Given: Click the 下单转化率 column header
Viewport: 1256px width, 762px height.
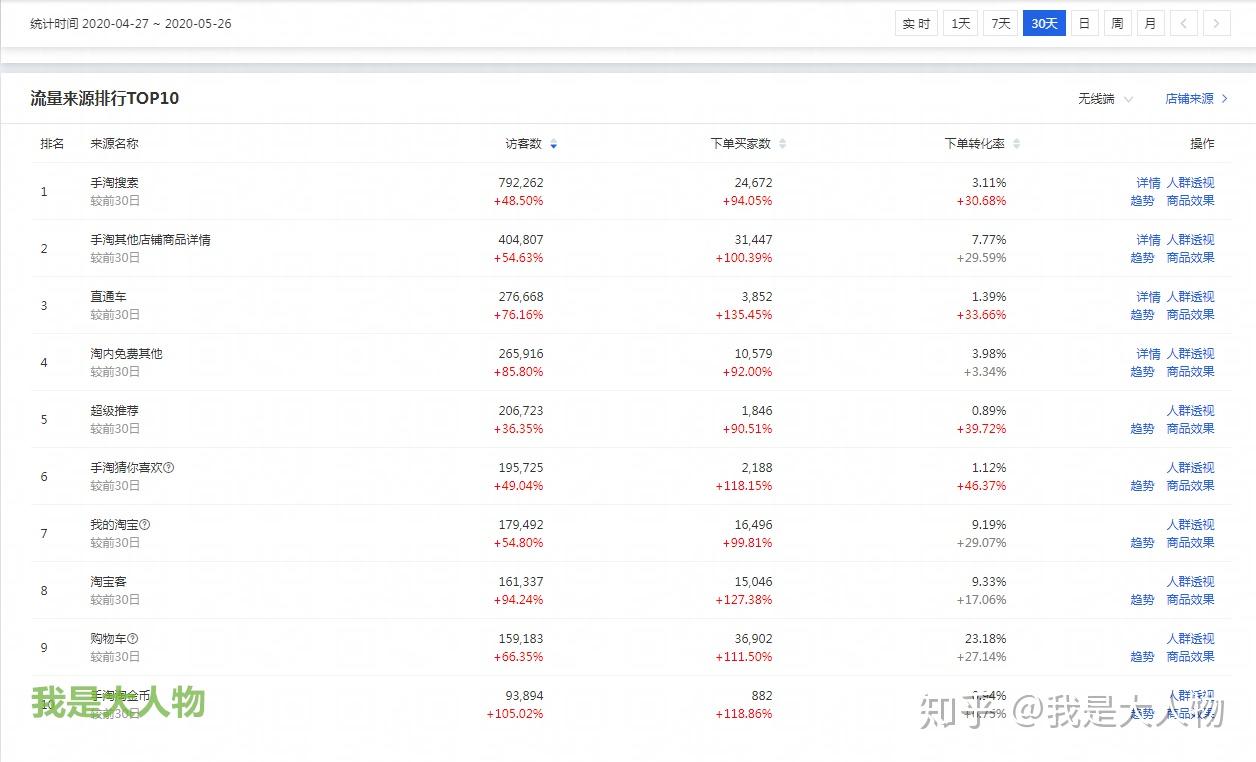Looking at the screenshot, I should tap(975, 144).
